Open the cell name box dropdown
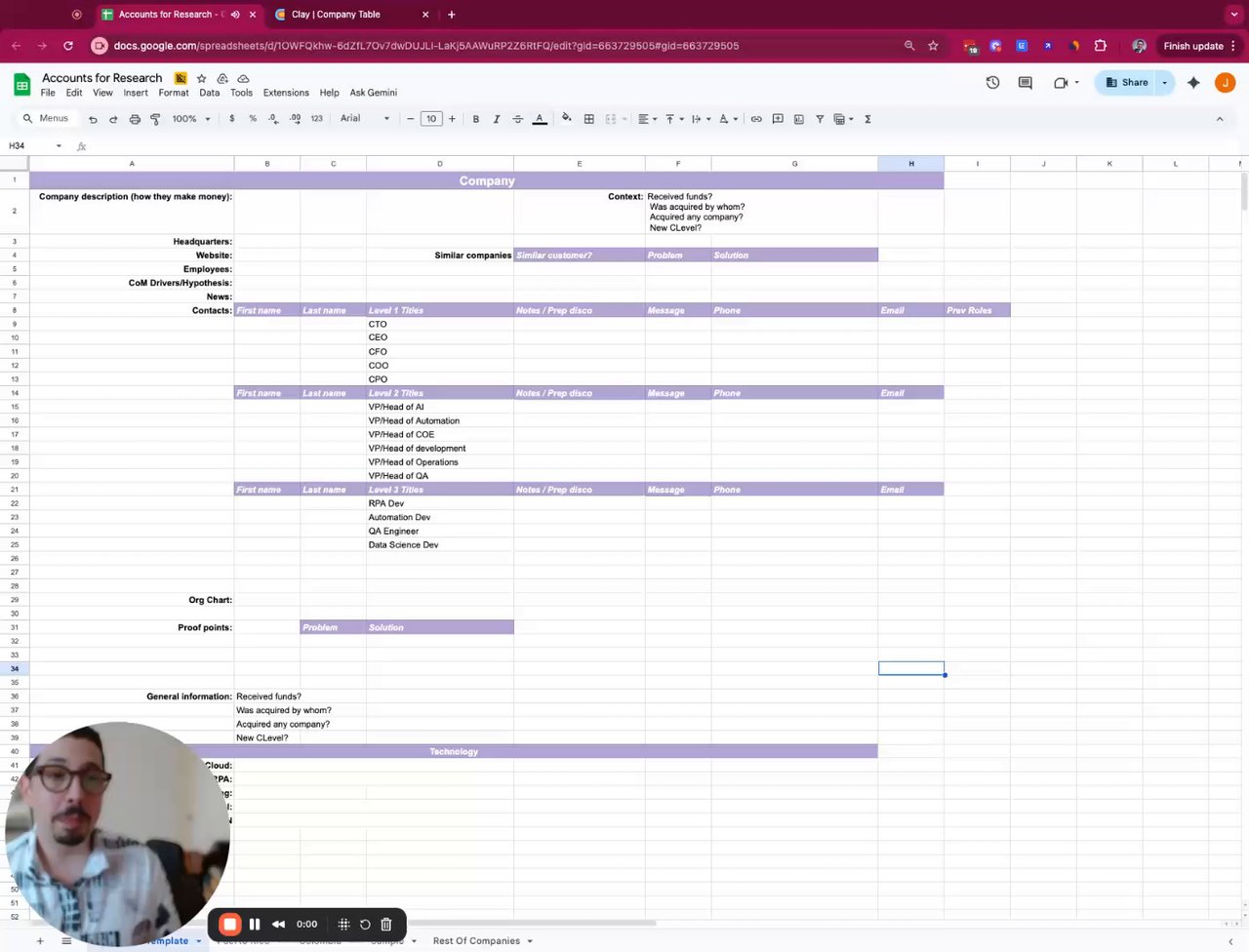1249x952 pixels. coord(59,146)
